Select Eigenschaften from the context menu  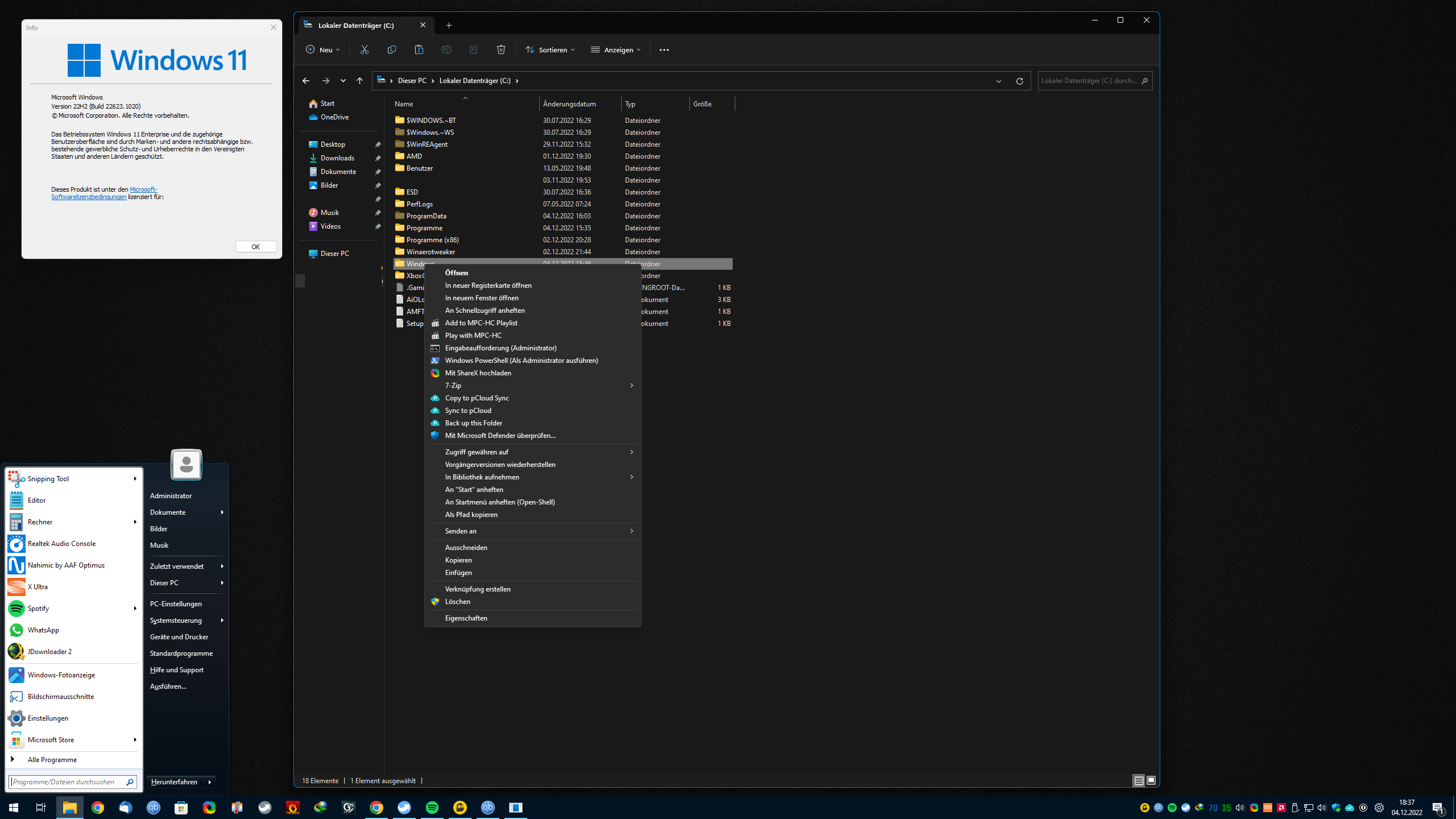[466, 618]
